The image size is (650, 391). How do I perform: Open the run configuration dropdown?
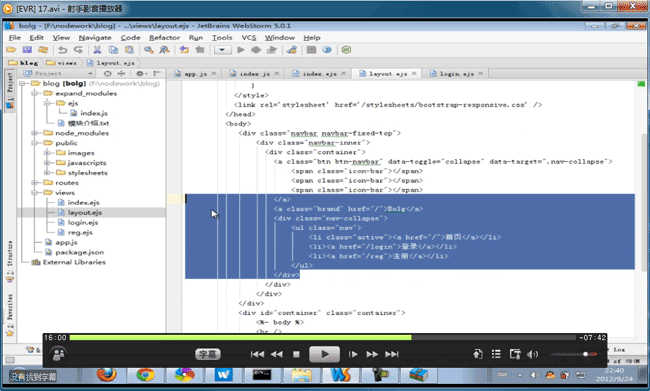click(x=222, y=50)
